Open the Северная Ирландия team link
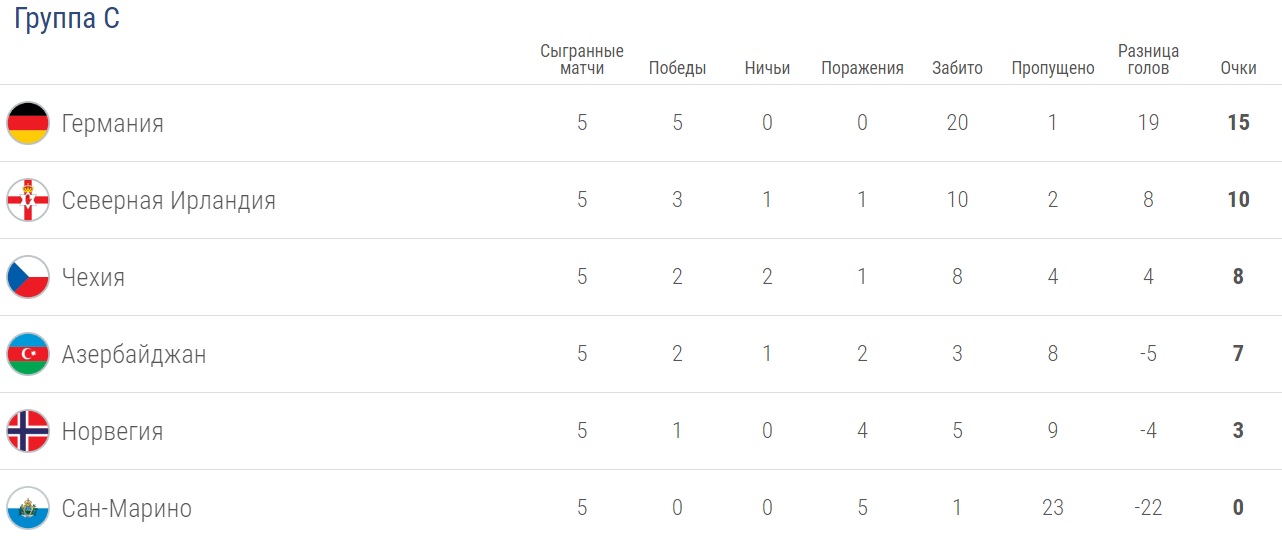The height and width of the screenshot is (548, 1282). (168, 200)
